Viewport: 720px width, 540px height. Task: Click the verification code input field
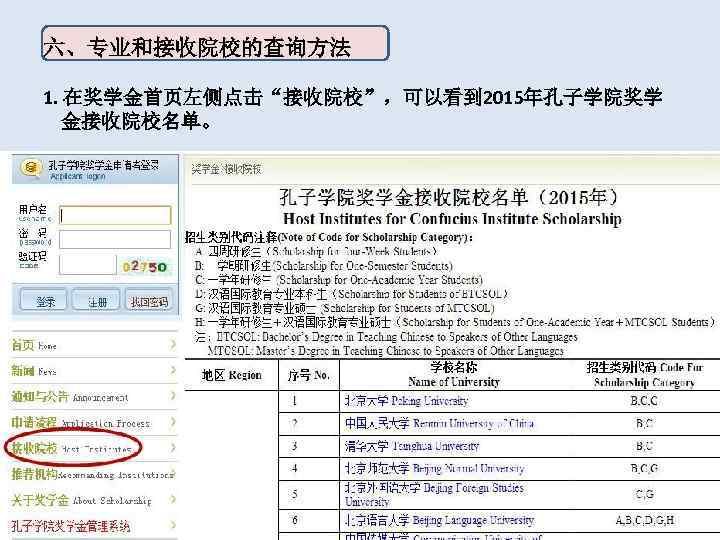(x=88, y=265)
